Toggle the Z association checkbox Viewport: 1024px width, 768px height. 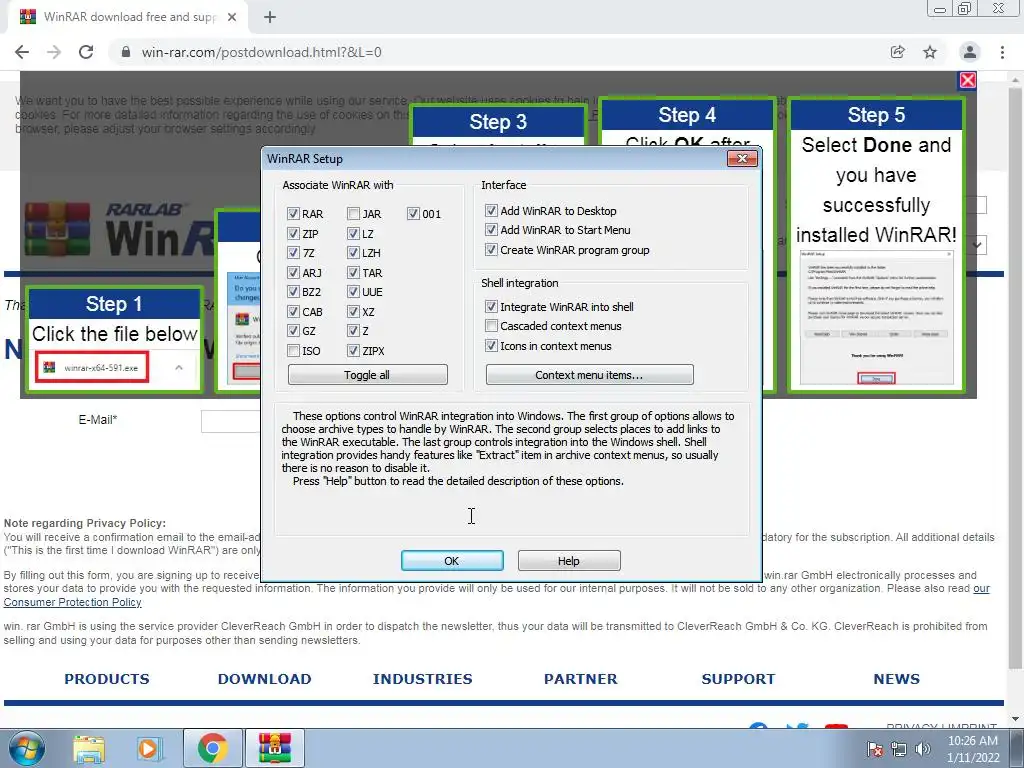[353, 331]
